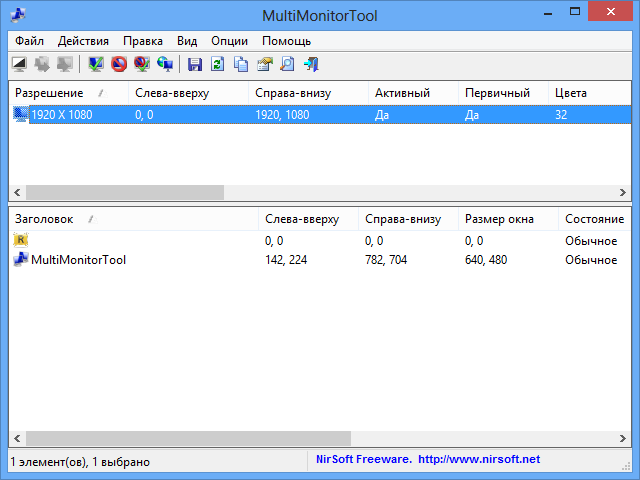Click the yellow R icon in the windows list
The width and height of the screenshot is (640, 480).
tap(20, 240)
